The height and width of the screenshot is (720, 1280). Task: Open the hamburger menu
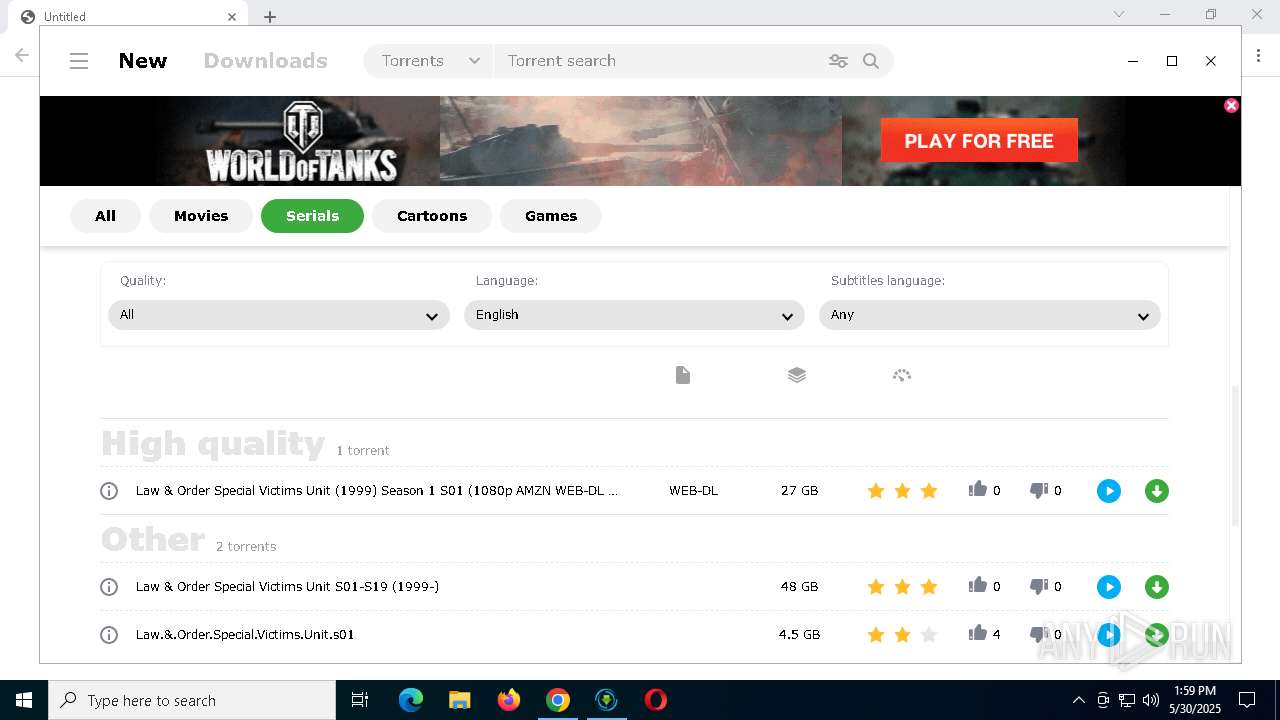pyautogui.click(x=79, y=61)
